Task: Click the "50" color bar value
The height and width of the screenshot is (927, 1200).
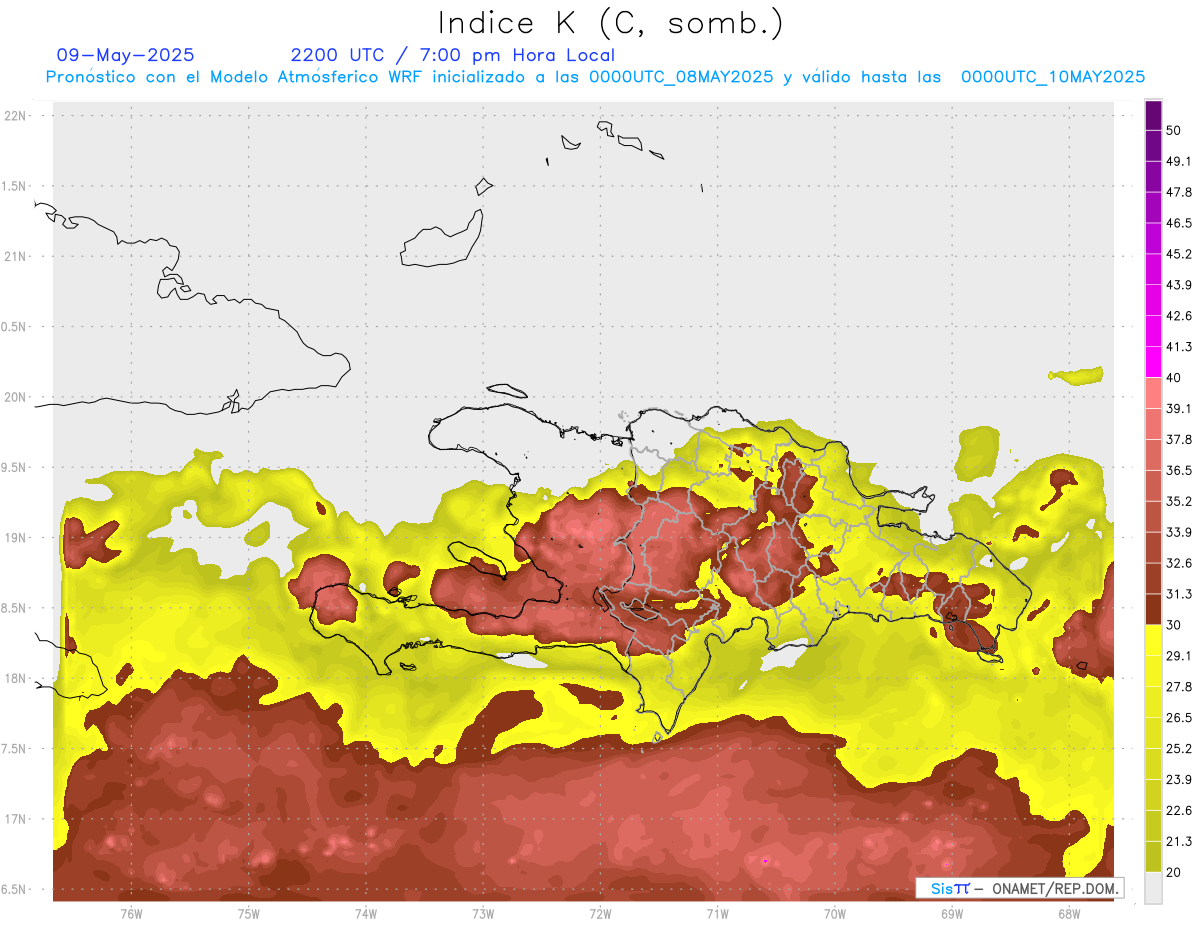Action: [1174, 130]
